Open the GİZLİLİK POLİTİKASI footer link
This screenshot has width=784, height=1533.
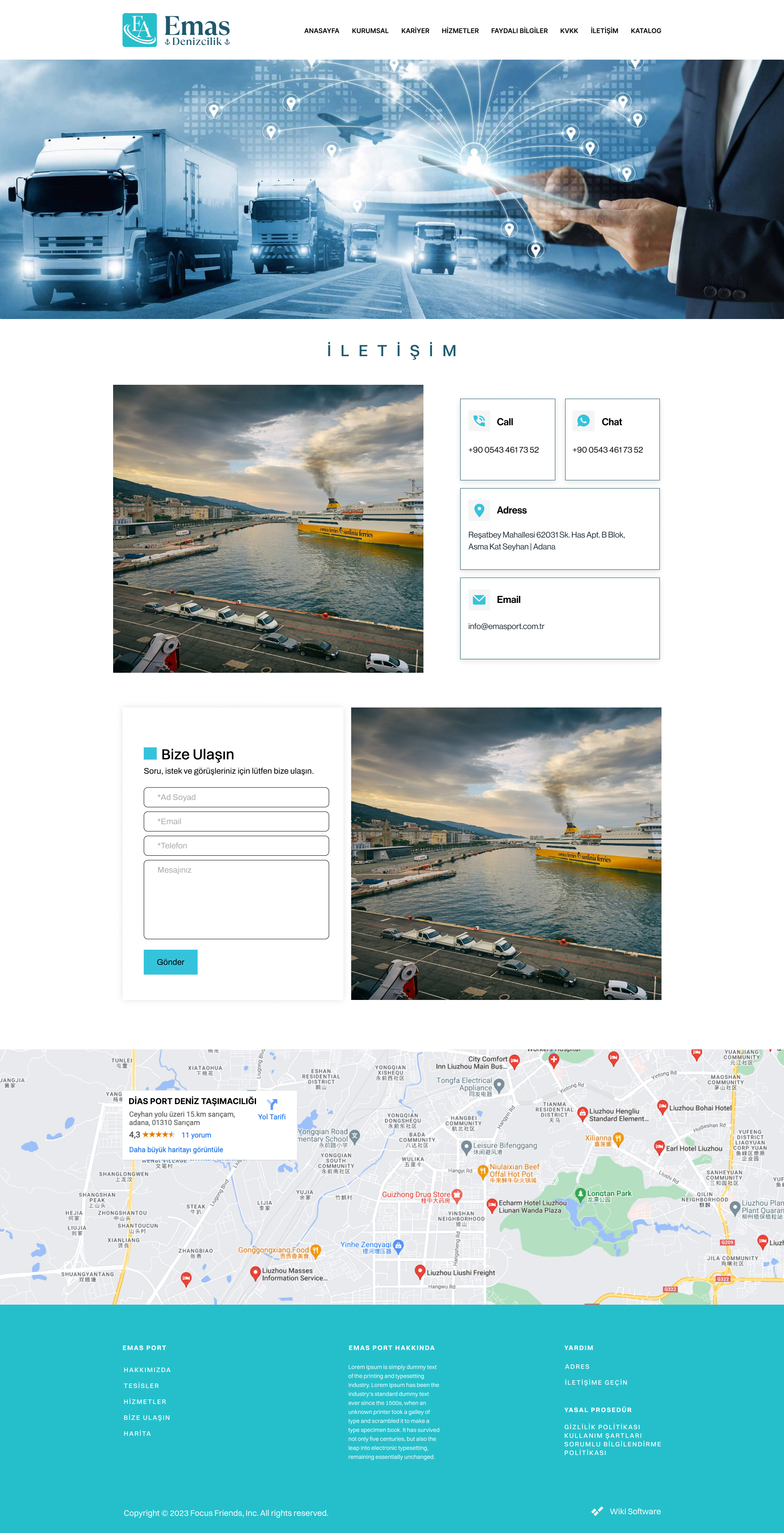pyautogui.click(x=602, y=1426)
